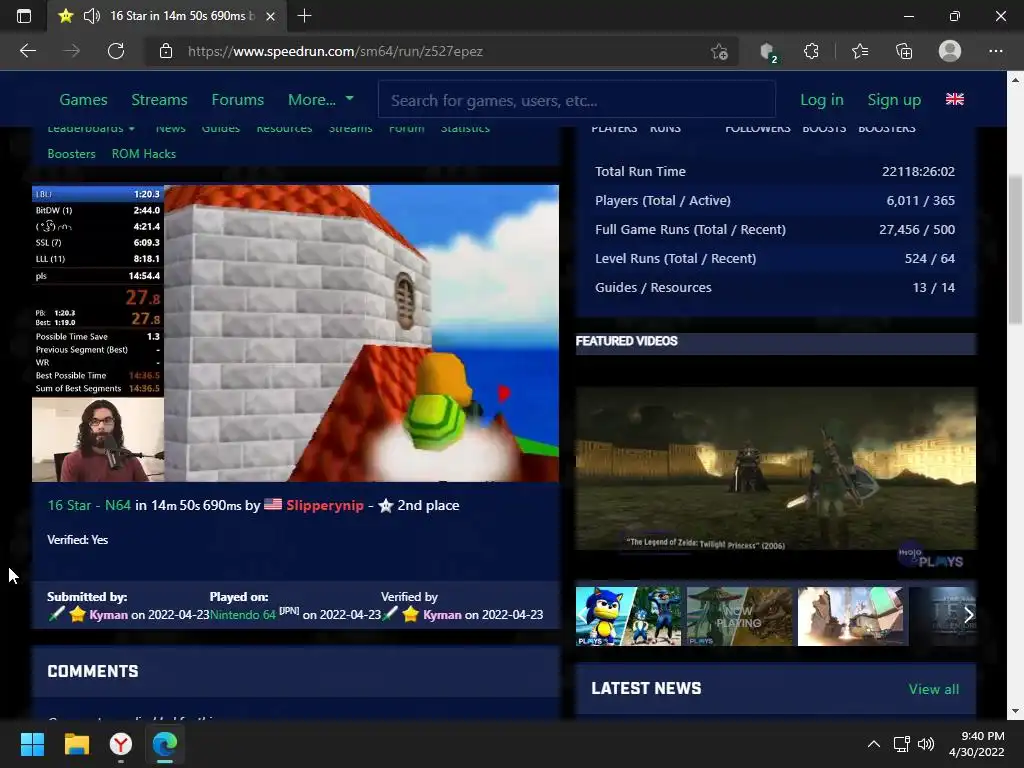Image resolution: width=1024 pixels, height=768 pixels.
Task: Open Collections in Edge
Action: pos(904,51)
